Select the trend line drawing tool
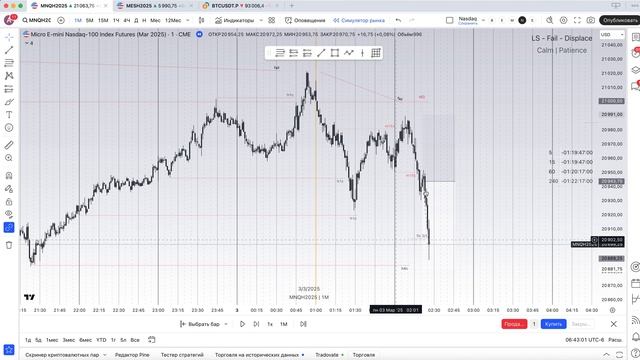Image resolution: width=640 pixels, height=360 pixels. (9, 50)
